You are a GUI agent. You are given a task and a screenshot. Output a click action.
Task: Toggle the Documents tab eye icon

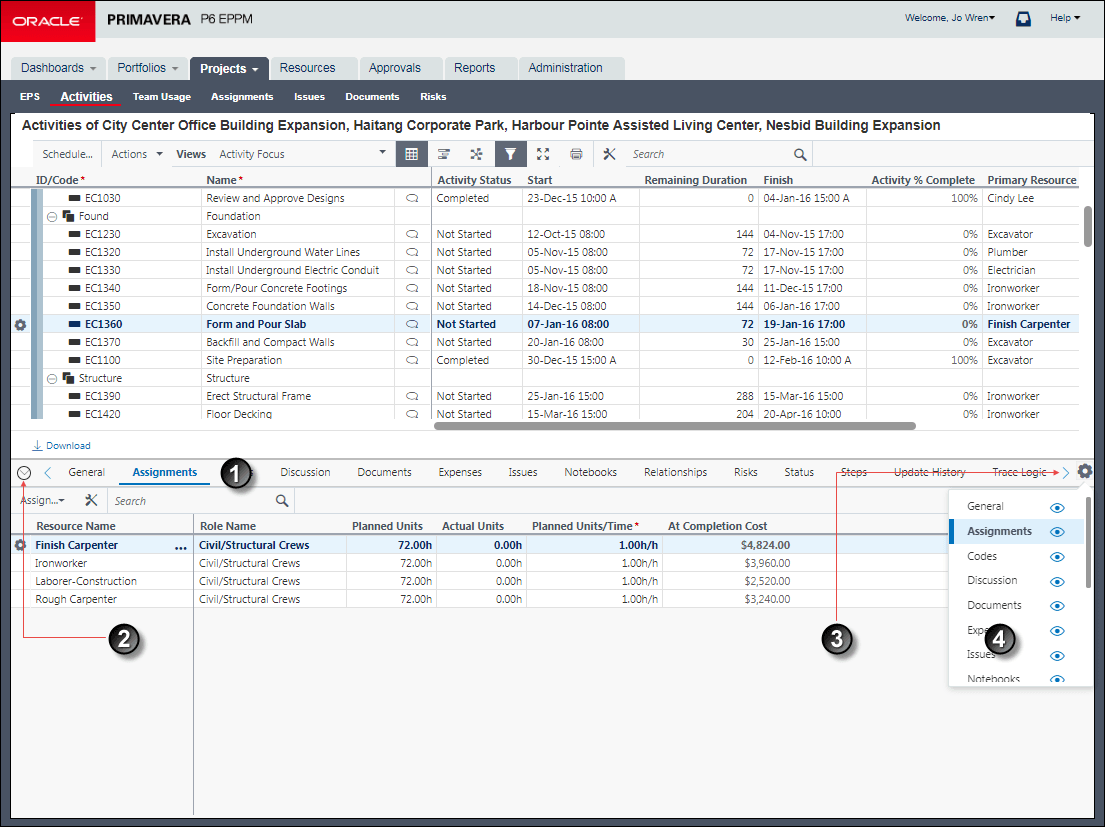pyautogui.click(x=1057, y=606)
